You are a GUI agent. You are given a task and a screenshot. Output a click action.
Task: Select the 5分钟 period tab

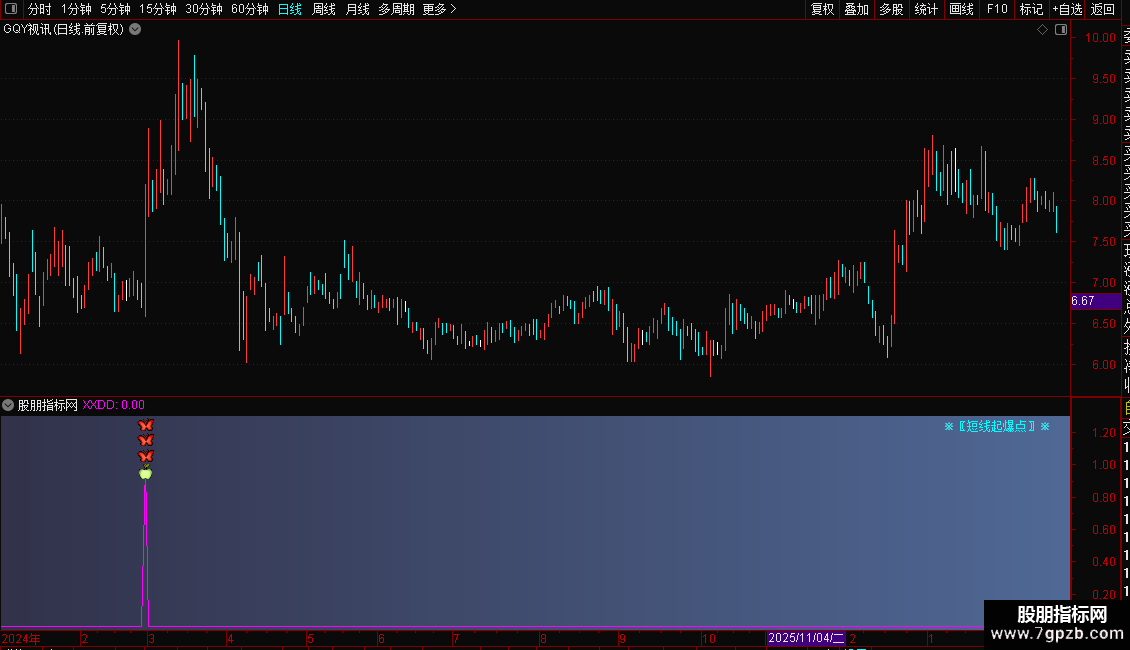click(x=115, y=9)
